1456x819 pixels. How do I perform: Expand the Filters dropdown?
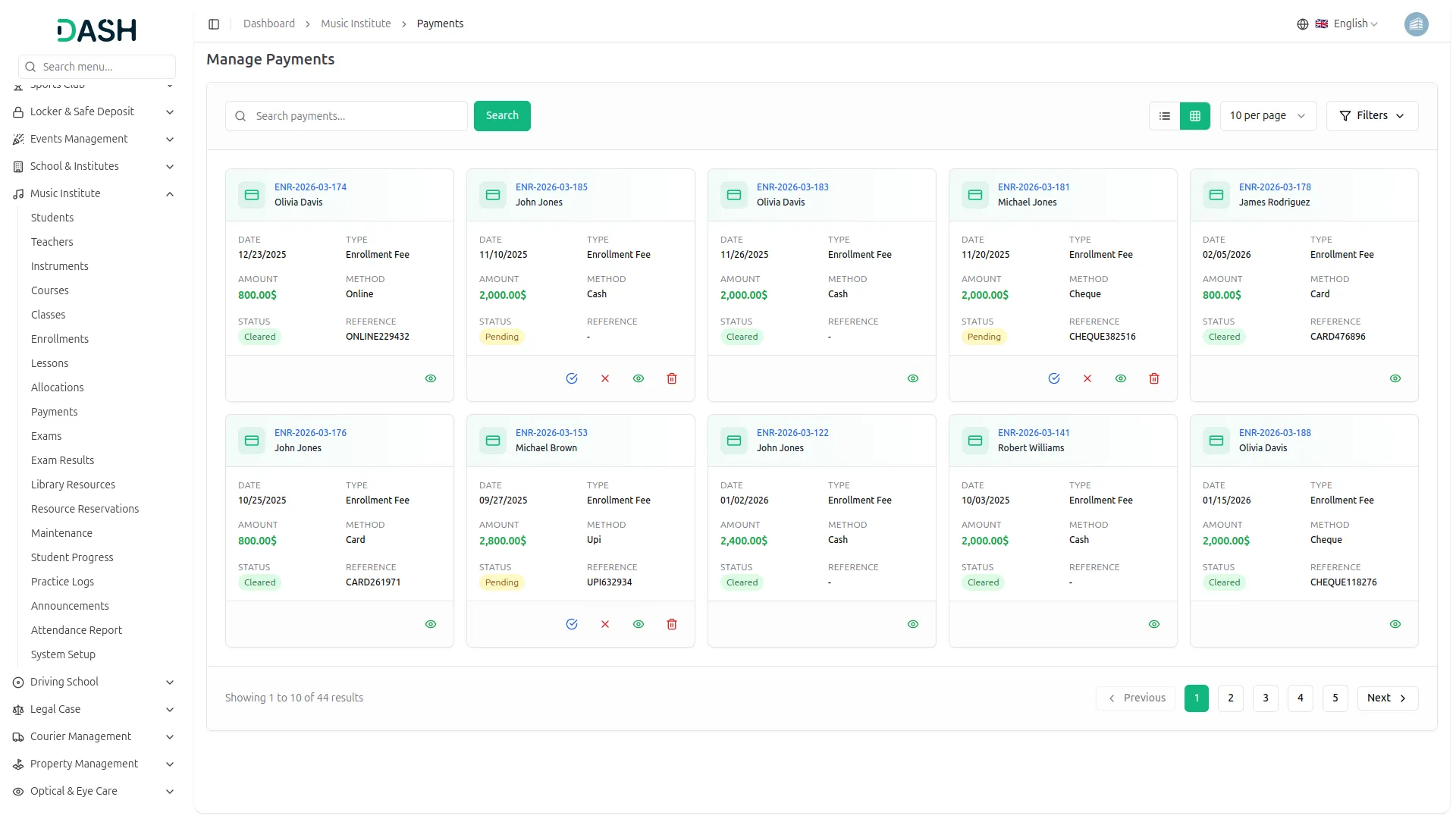click(1372, 116)
